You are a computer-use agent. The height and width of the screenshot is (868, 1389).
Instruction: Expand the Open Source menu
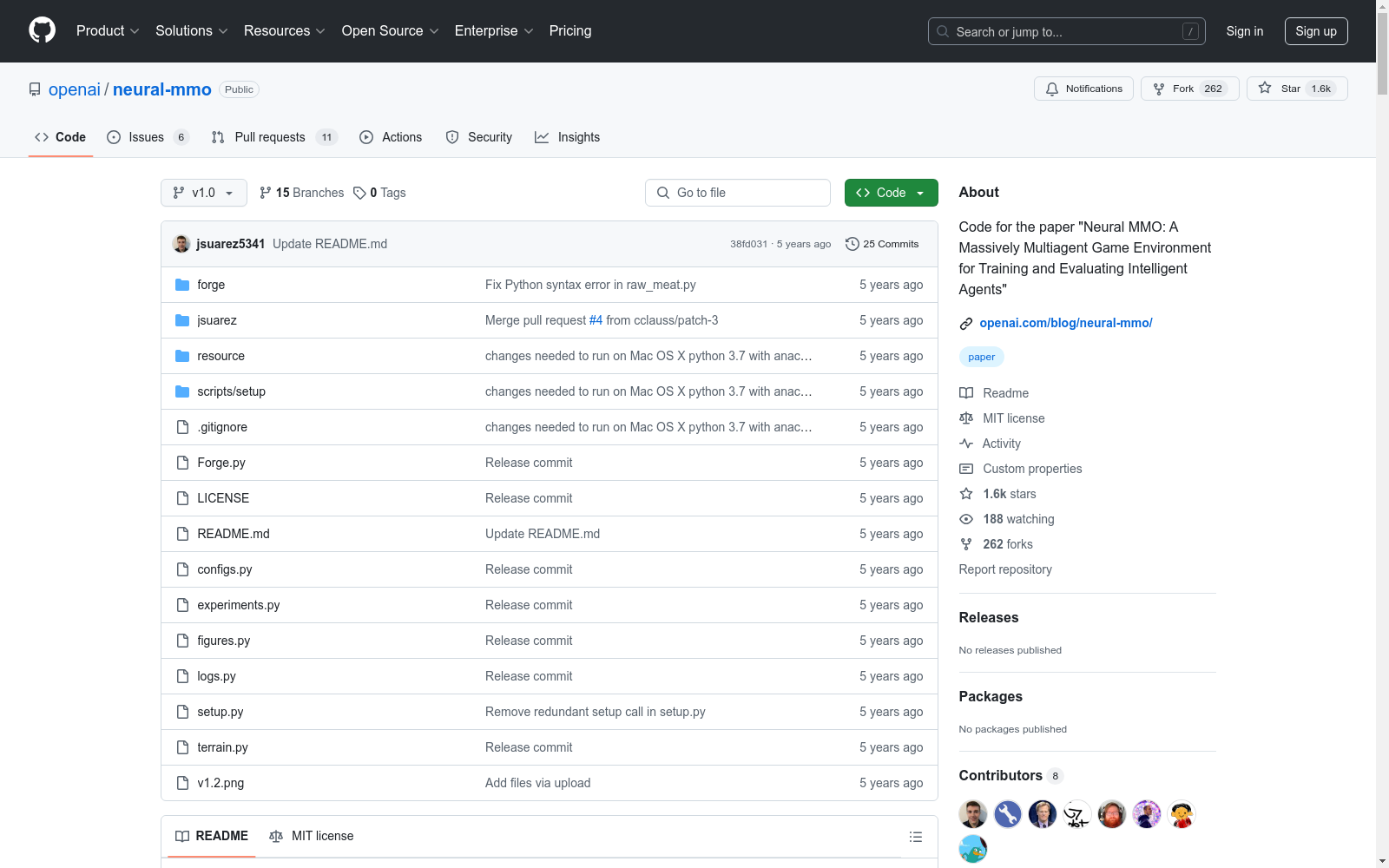(391, 30)
